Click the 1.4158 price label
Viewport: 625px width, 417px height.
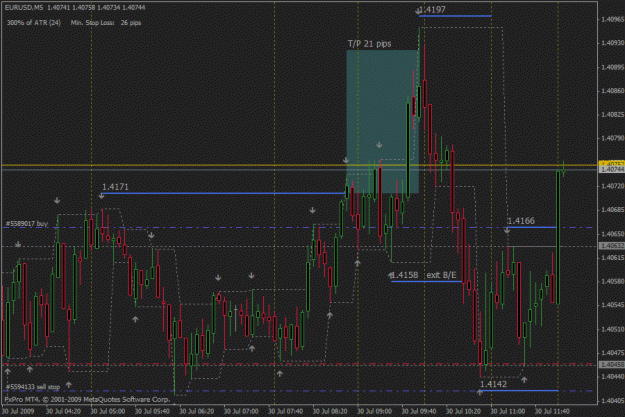[405, 275]
